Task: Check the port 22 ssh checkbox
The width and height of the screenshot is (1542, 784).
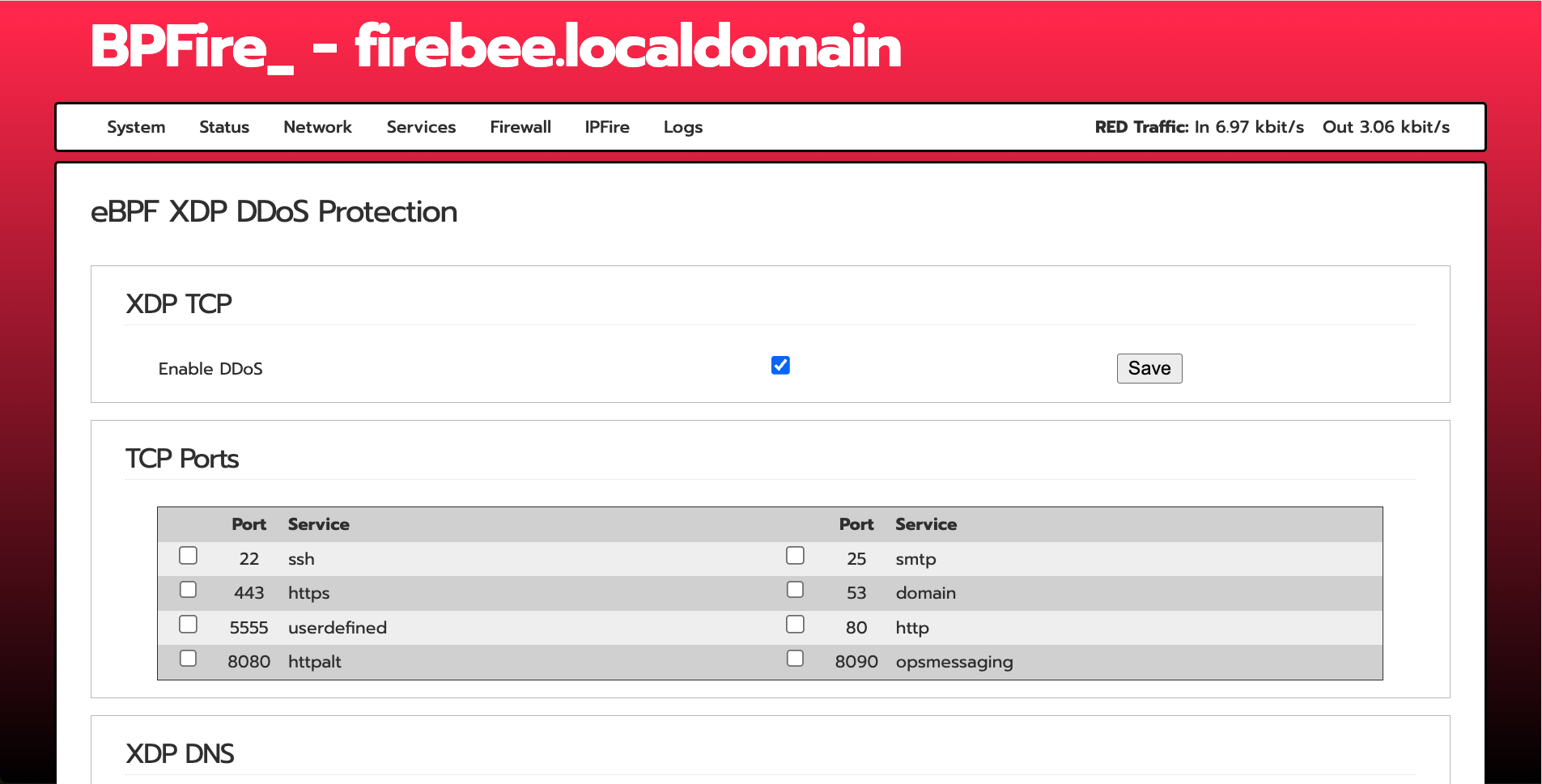Action: pos(189,556)
